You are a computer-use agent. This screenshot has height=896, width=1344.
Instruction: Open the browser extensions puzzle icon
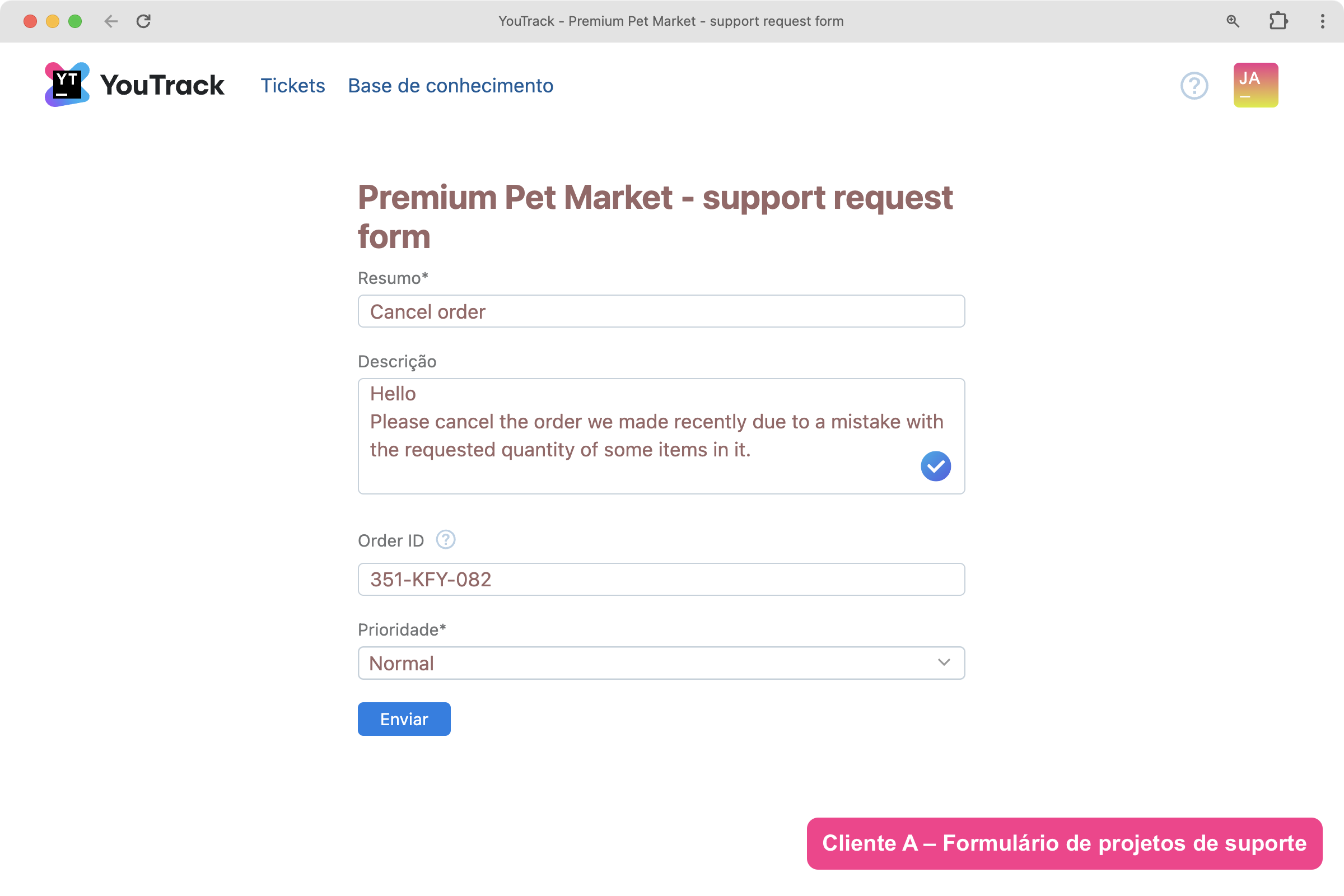point(1278,21)
